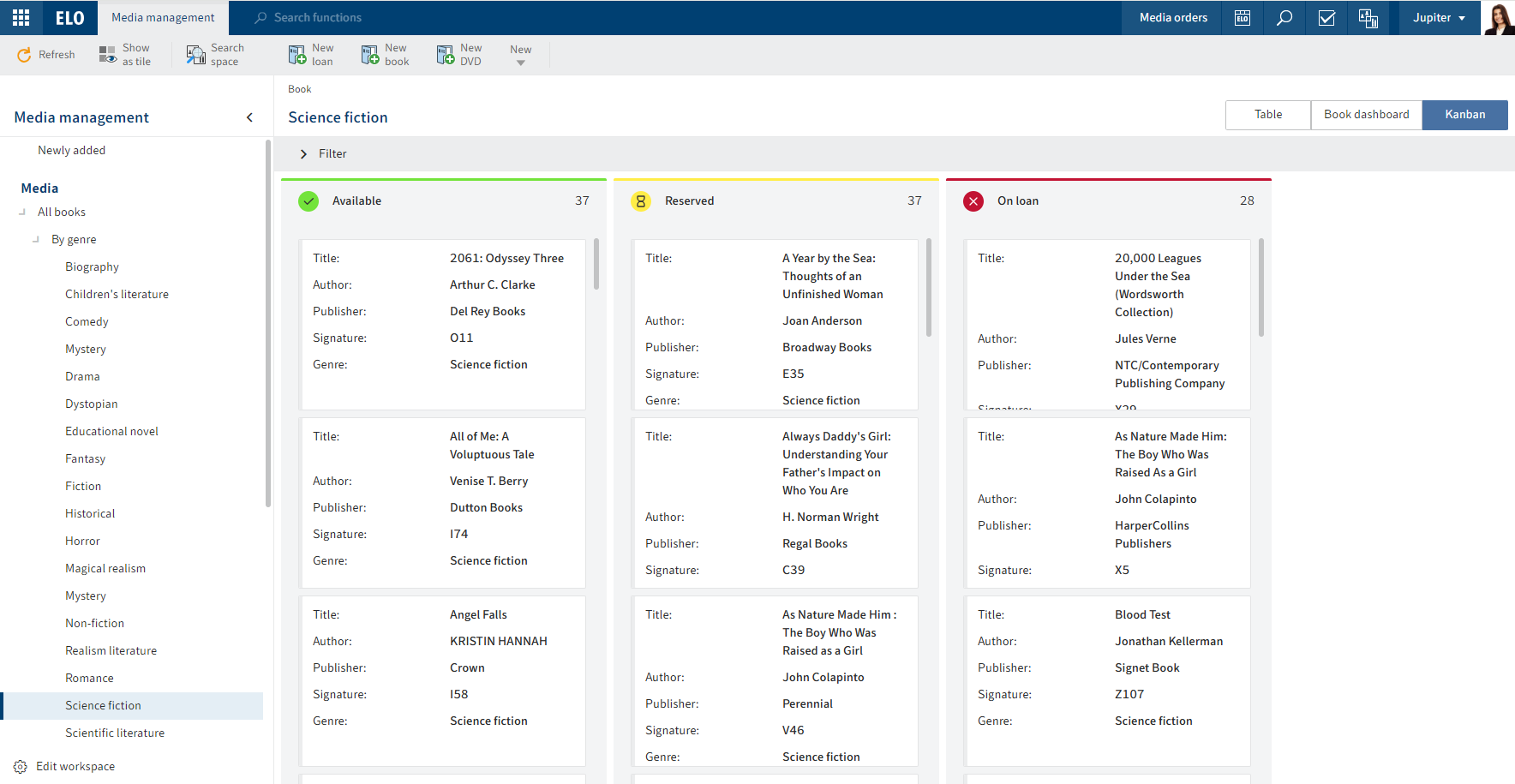Select the Romance genre

90,679
